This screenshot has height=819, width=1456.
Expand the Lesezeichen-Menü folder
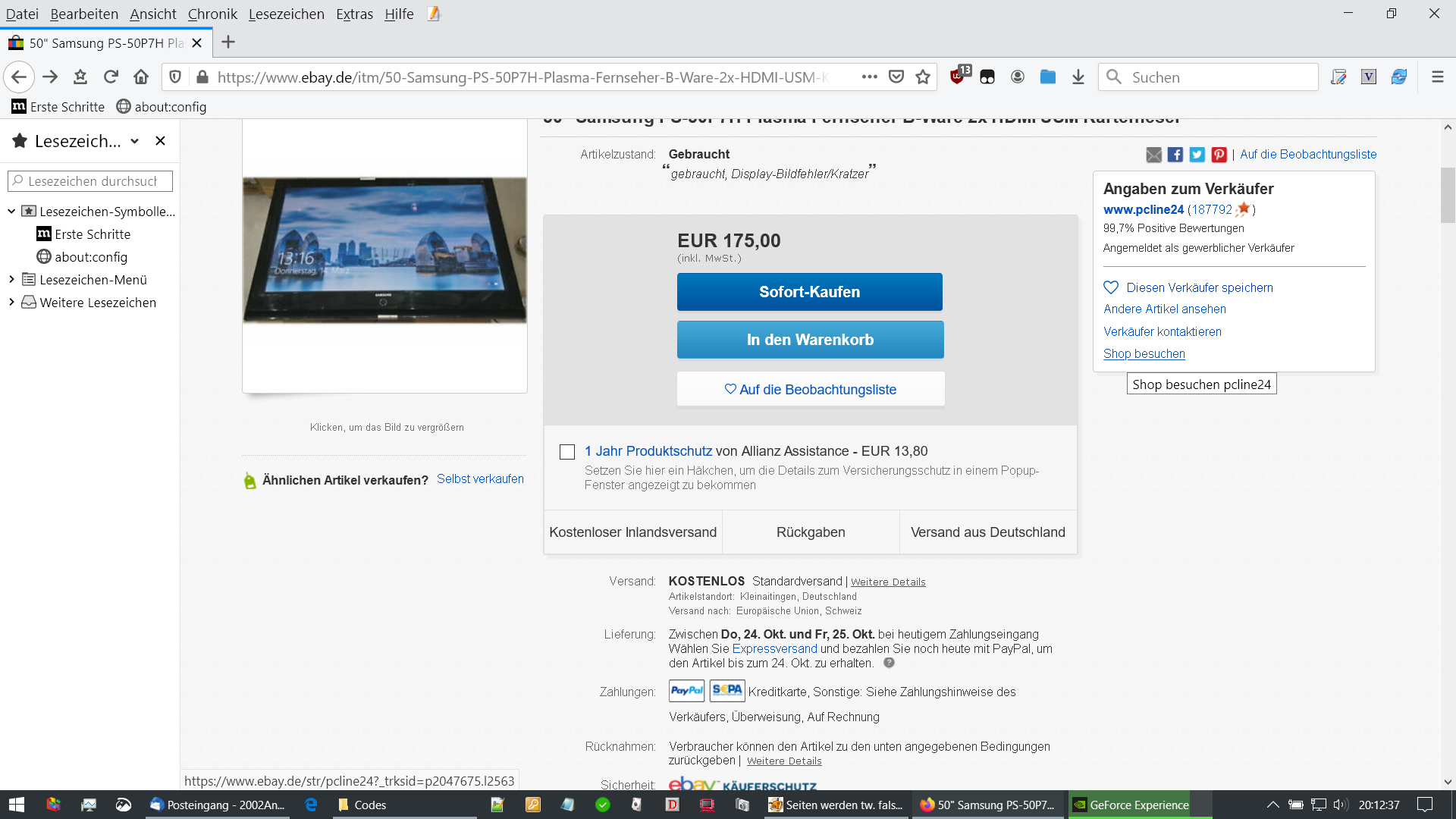point(11,280)
